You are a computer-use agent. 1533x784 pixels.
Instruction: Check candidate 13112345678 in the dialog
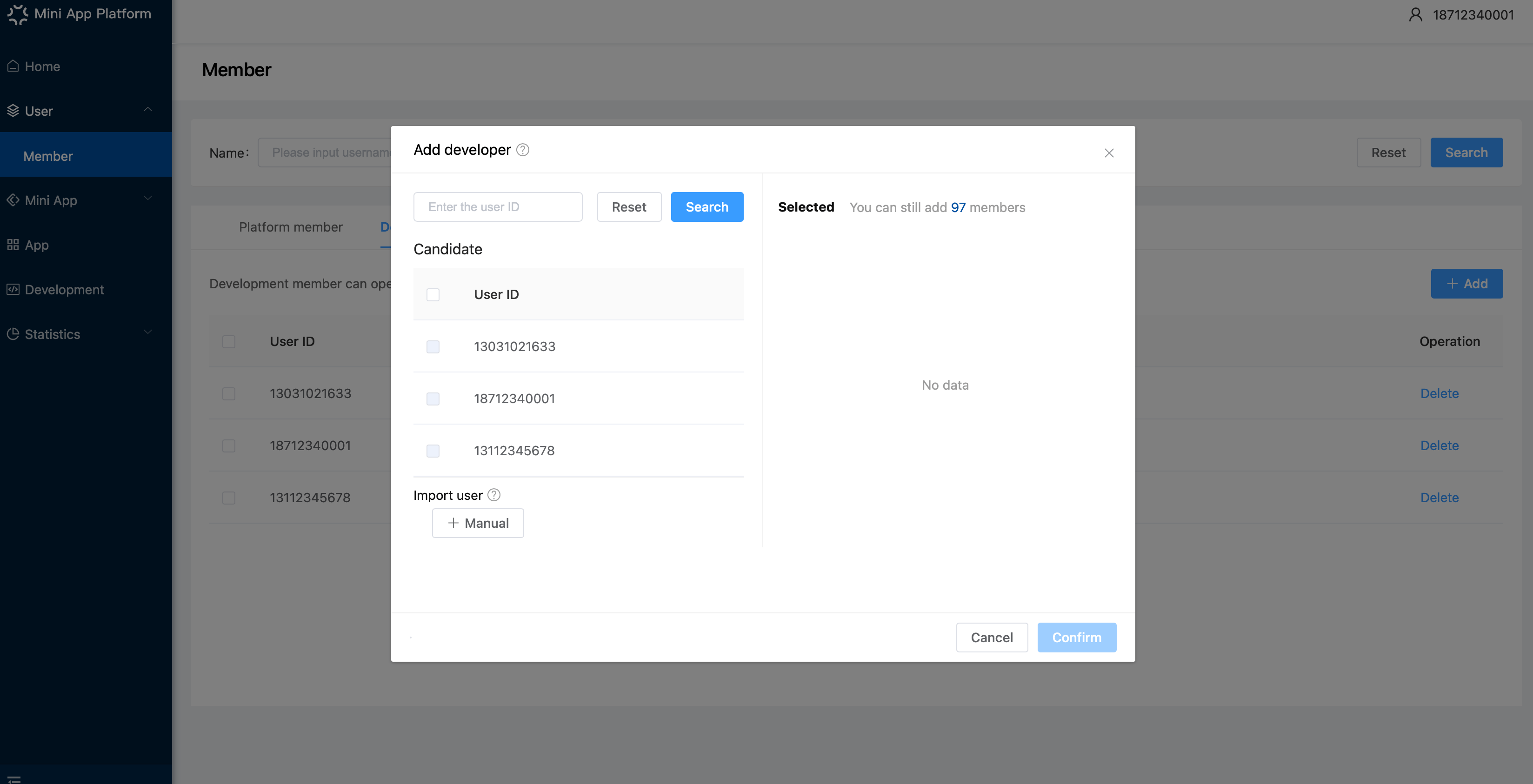[433, 451]
